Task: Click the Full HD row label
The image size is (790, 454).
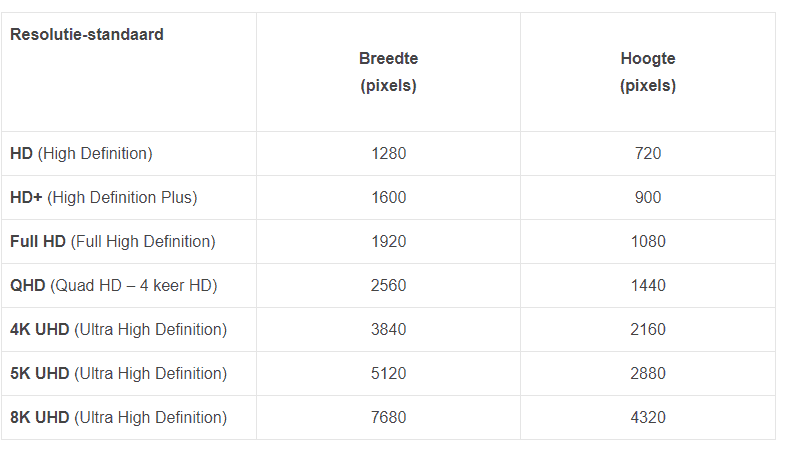Action: (113, 242)
